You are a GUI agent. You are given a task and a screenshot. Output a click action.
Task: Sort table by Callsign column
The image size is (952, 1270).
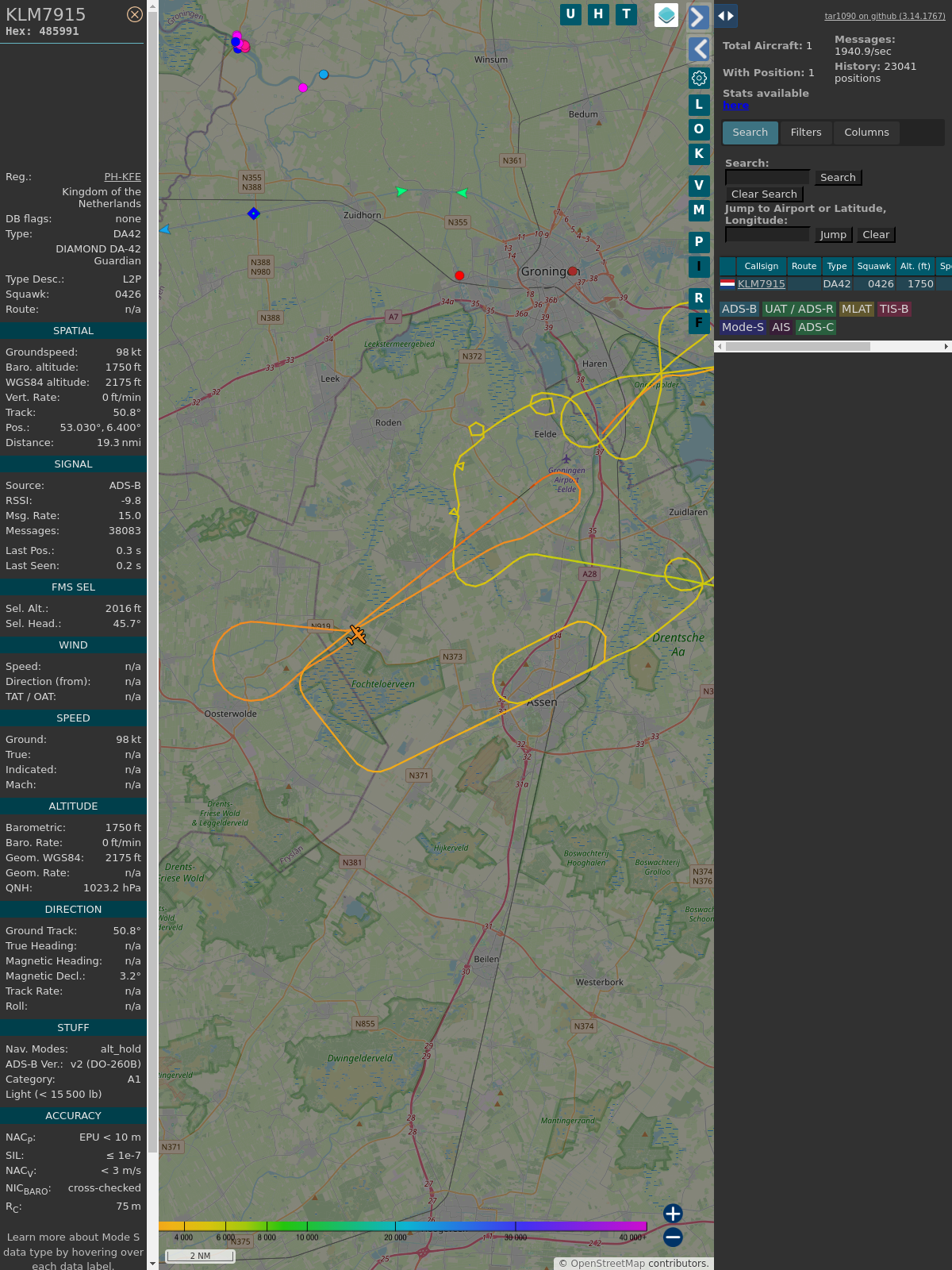pos(761,267)
